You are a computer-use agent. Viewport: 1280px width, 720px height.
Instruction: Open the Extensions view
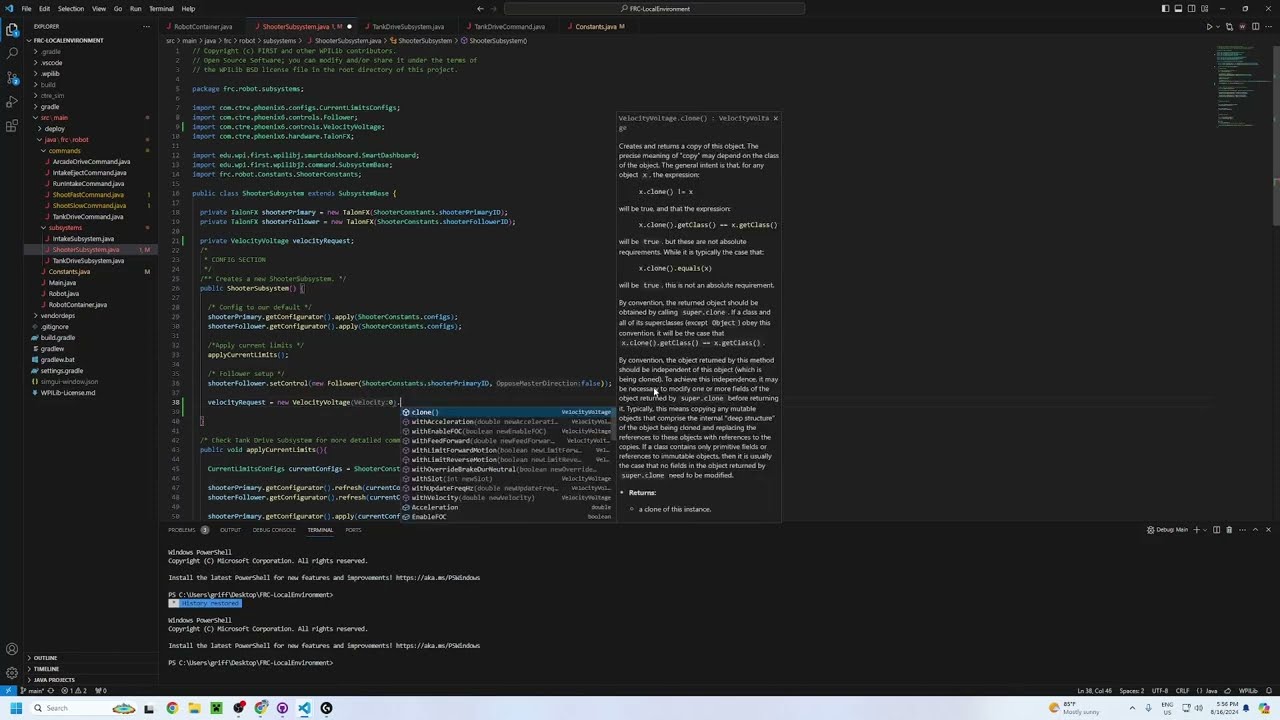click(12, 126)
